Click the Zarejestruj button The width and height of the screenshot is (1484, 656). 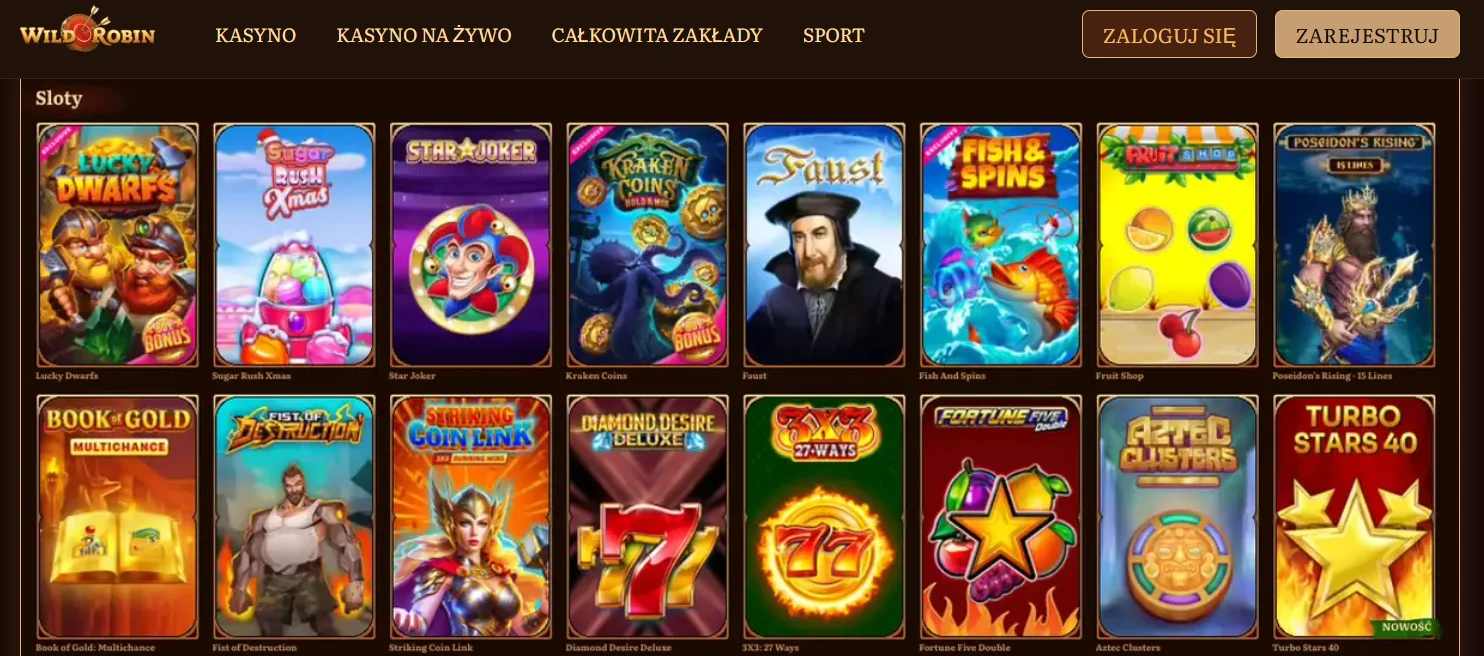click(1367, 34)
